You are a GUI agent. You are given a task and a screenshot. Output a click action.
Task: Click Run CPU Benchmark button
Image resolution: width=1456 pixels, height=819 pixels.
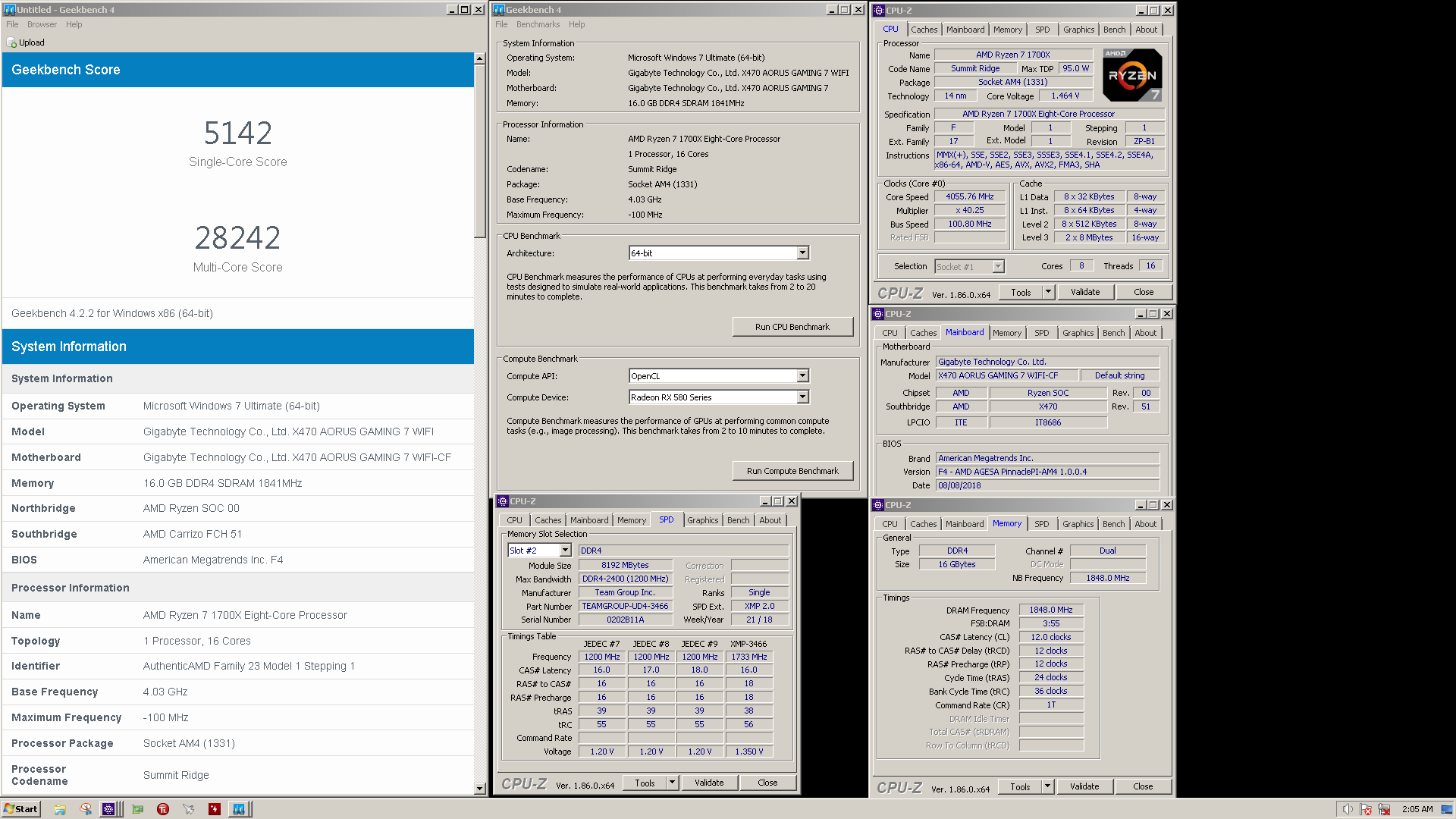792,327
